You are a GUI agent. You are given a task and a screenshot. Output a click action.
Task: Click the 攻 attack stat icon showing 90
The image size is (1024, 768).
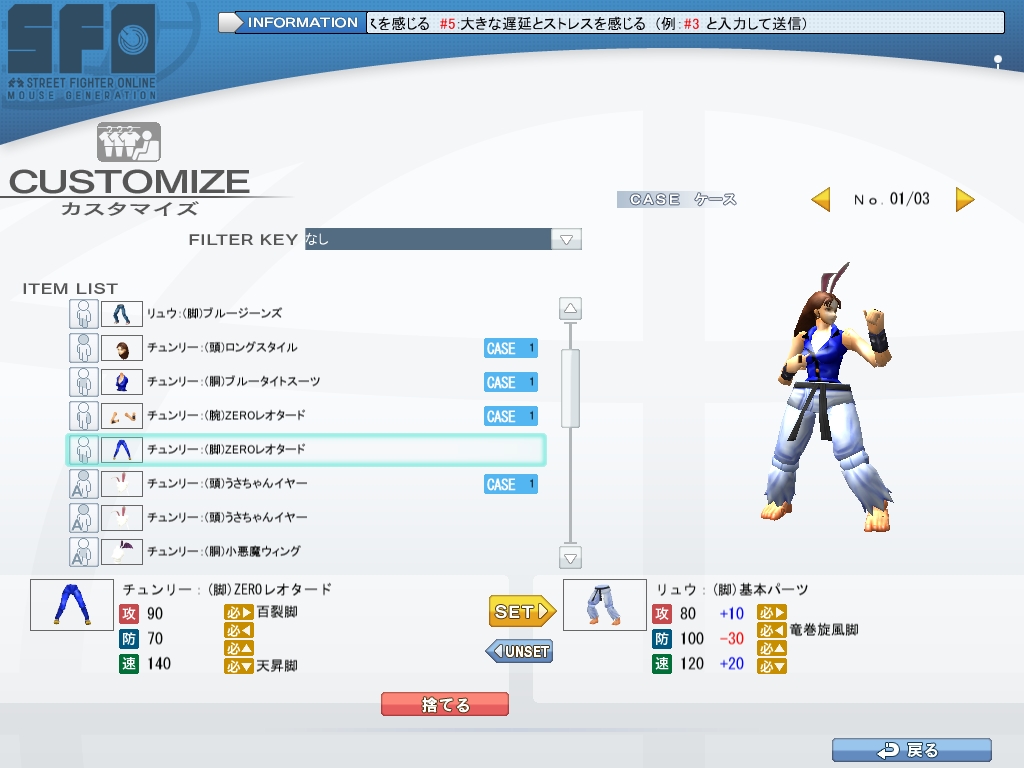(129, 613)
